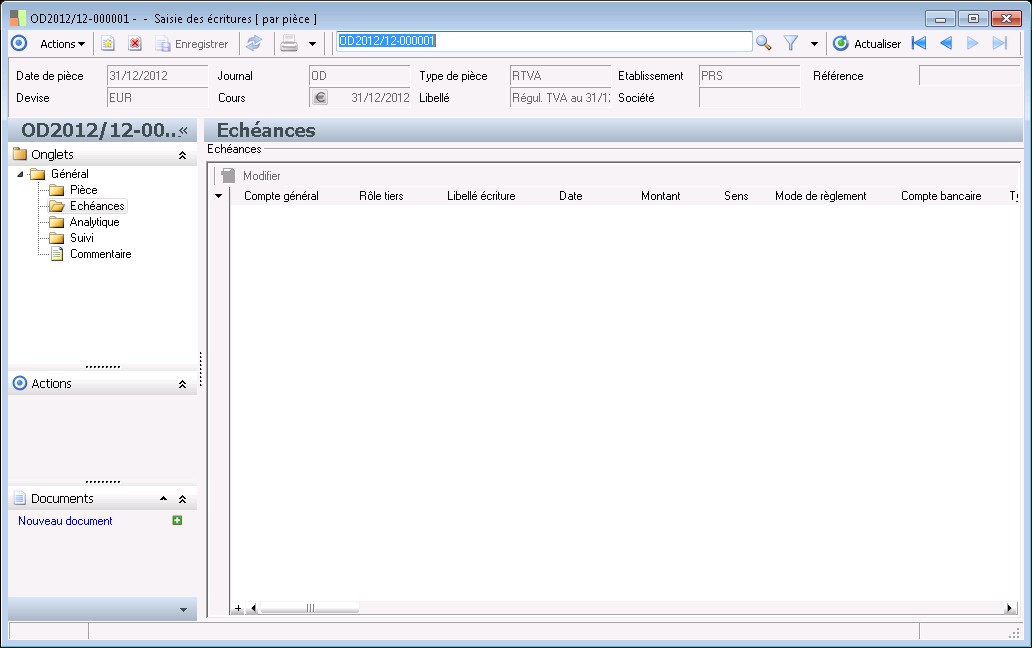1032x648 pixels.
Task: Click the OD2012/12-000001 search field
Action: pyautogui.click(x=544, y=41)
